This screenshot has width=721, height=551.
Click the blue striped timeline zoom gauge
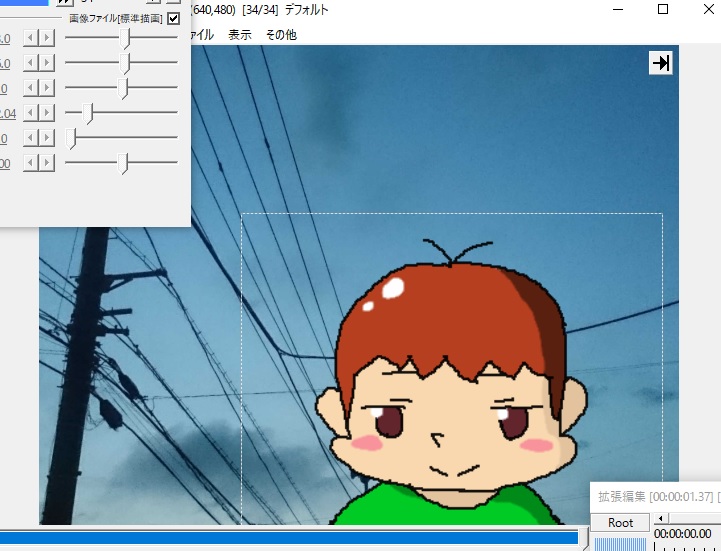(x=620, y=544)
